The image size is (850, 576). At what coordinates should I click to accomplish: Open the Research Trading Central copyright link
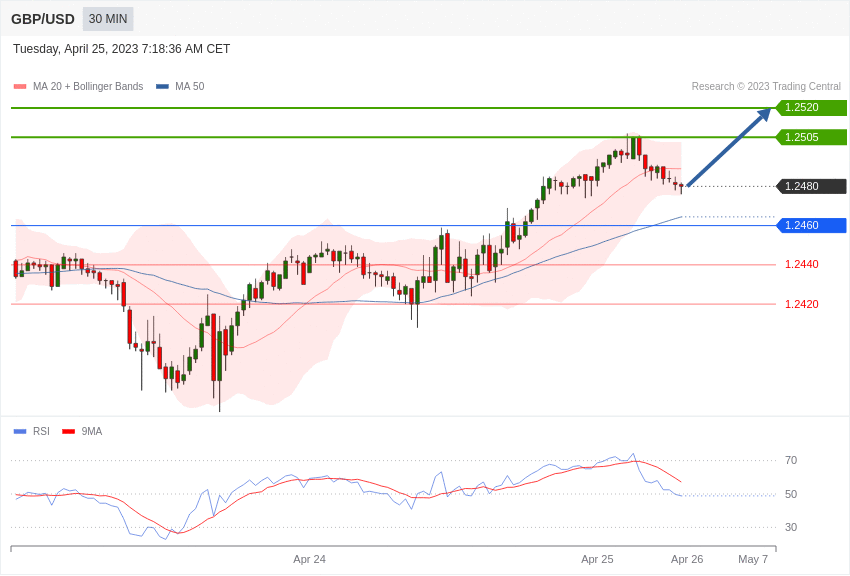coord(766,87)
